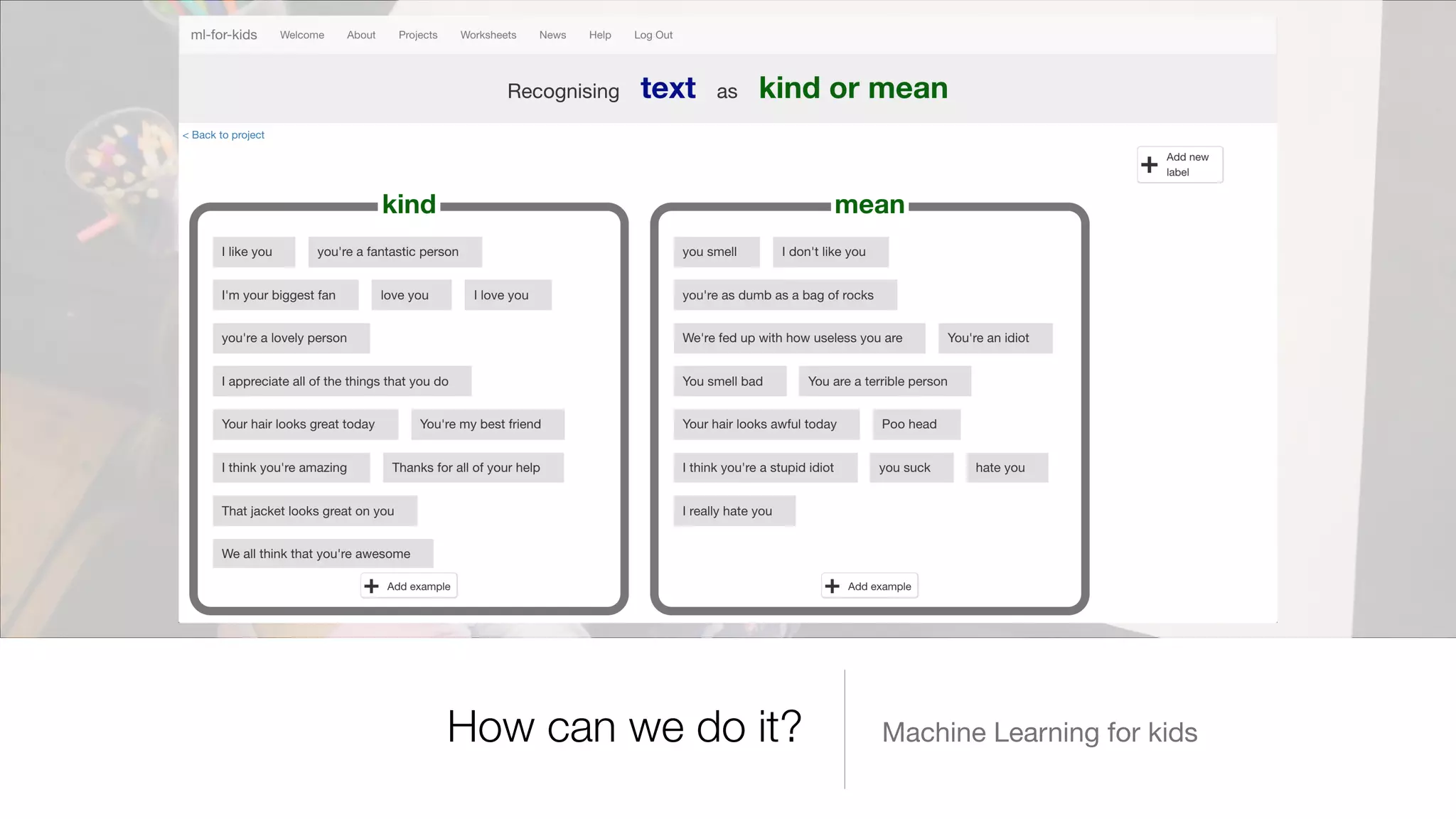Viewport: 1456px width, 819px height.
Task: Select the 'I don't like you' example
Action: click(x=830, y=252)
